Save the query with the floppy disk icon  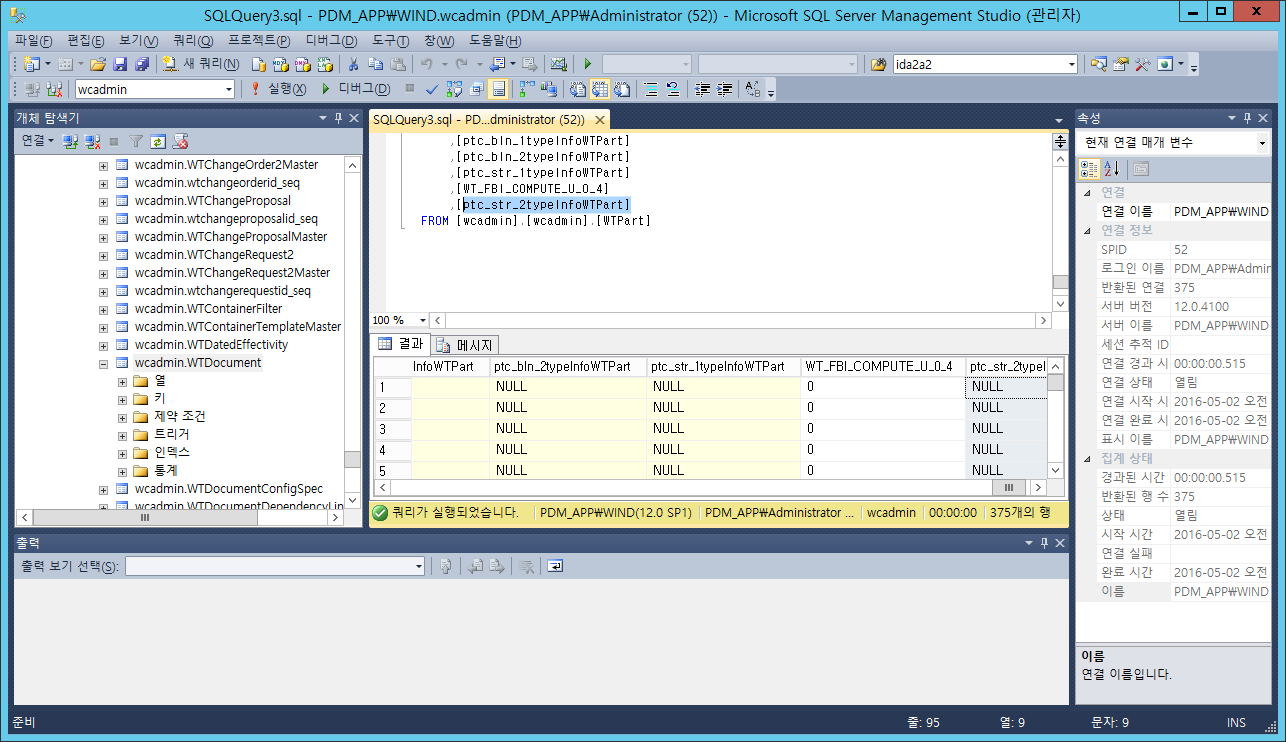pyautogui.click(x=120, y=64)
